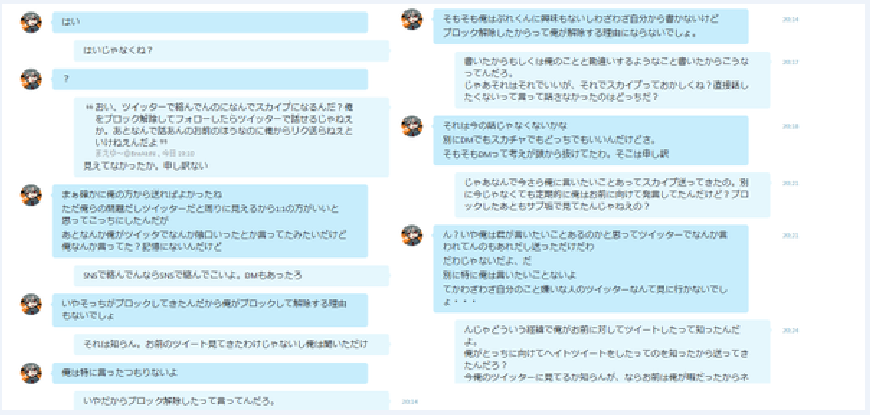Click the 20:18 timestamp beside 'それは今の話' message
Screen dimensions: 870x415
pyautogui.click(x=790, y=126)
